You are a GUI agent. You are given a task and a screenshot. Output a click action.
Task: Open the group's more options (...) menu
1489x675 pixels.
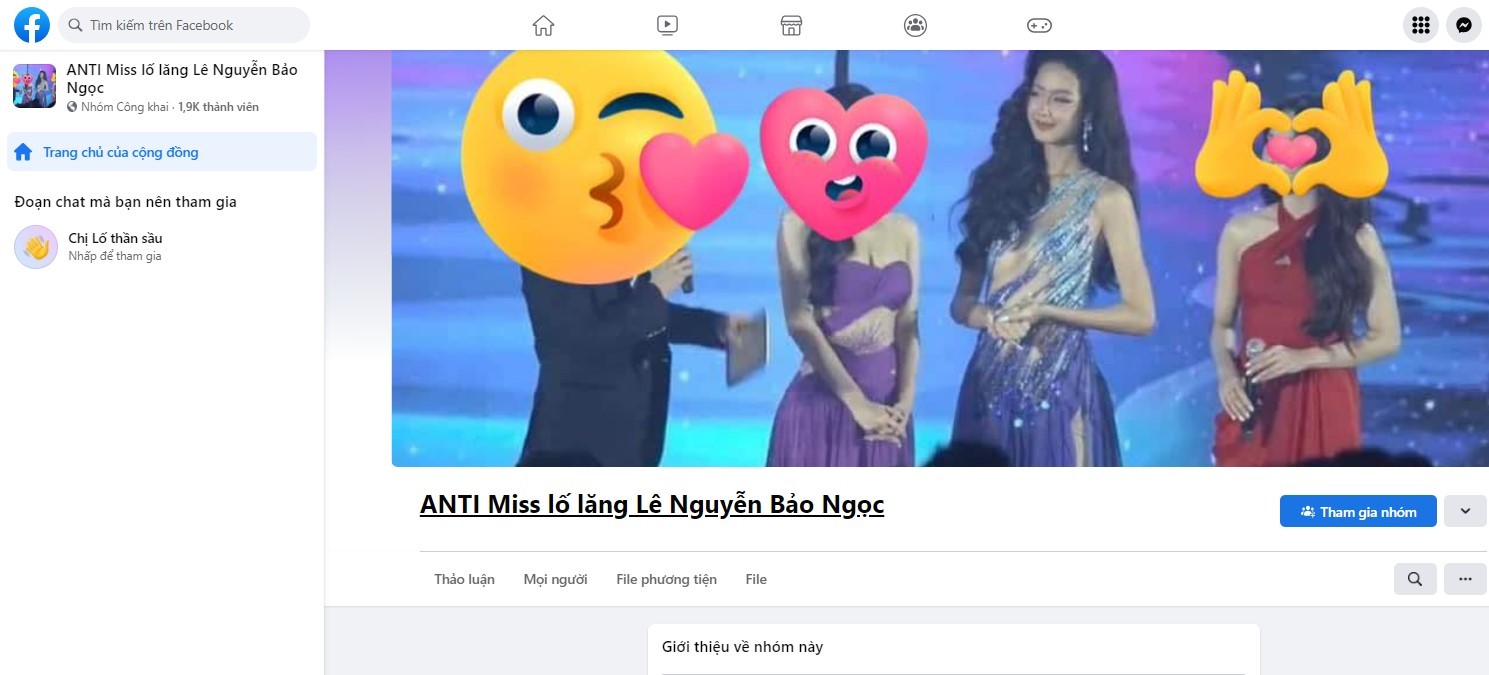pos(1465,578)
